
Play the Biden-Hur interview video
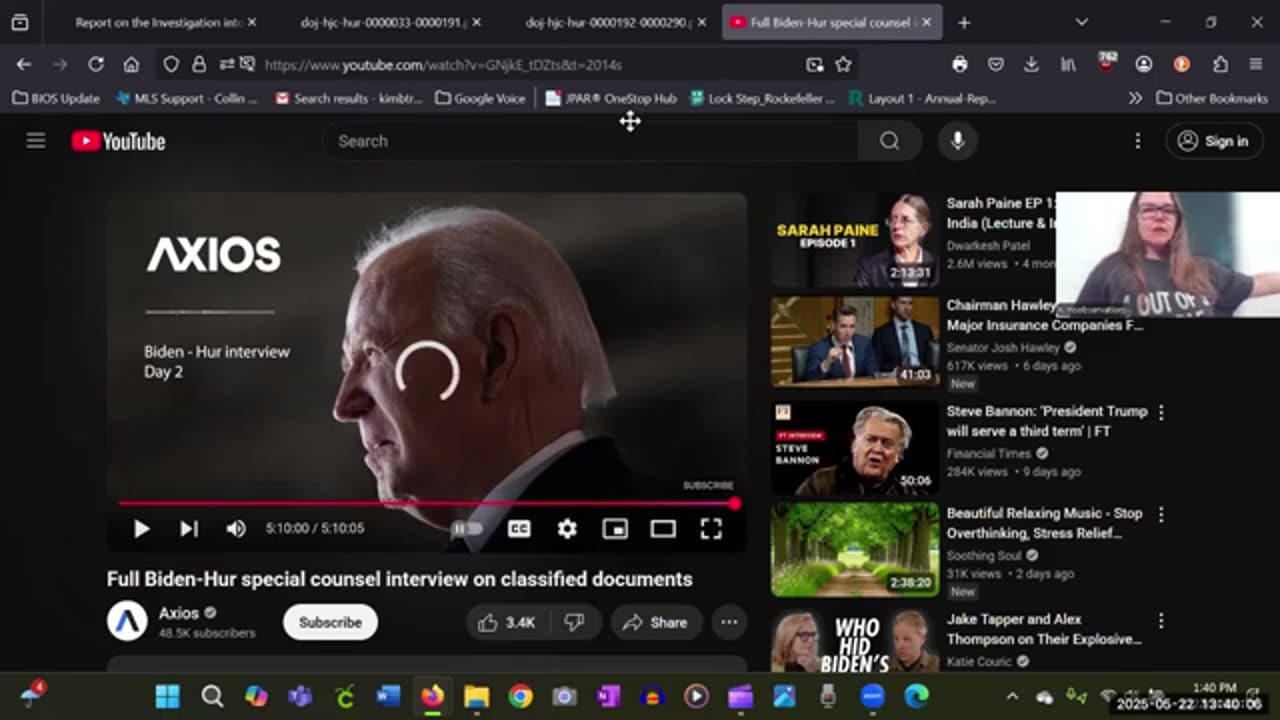[x=141, y=529]
